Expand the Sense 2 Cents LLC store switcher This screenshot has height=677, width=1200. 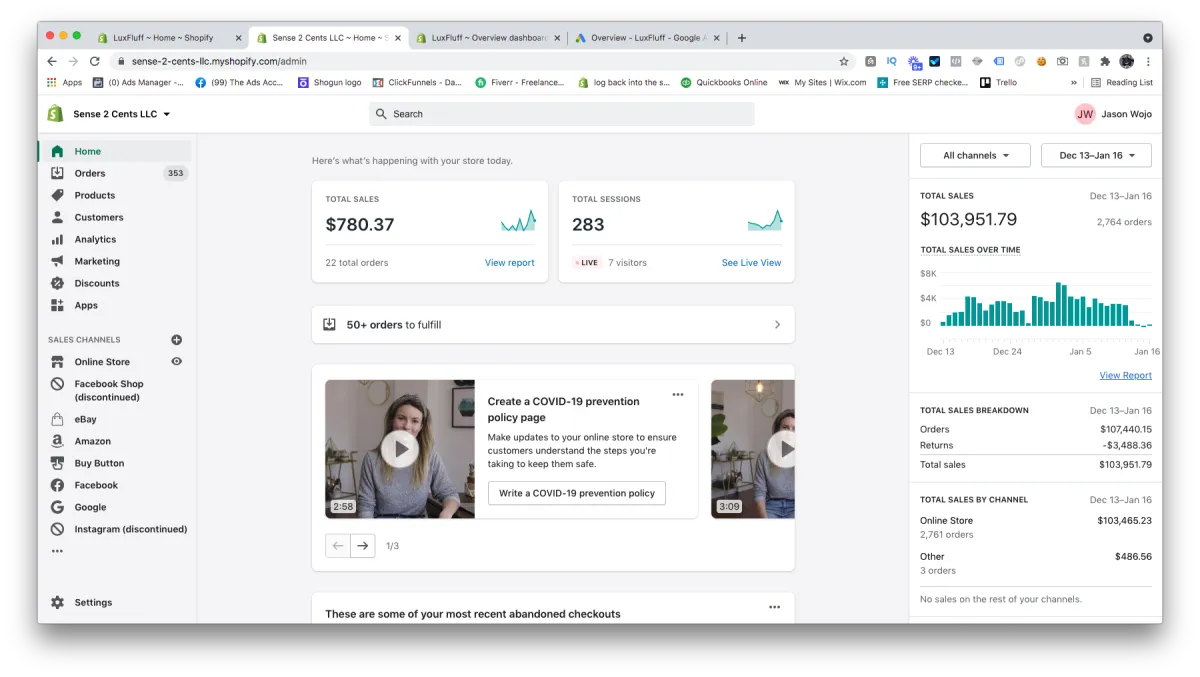click(x=121, y=114)
